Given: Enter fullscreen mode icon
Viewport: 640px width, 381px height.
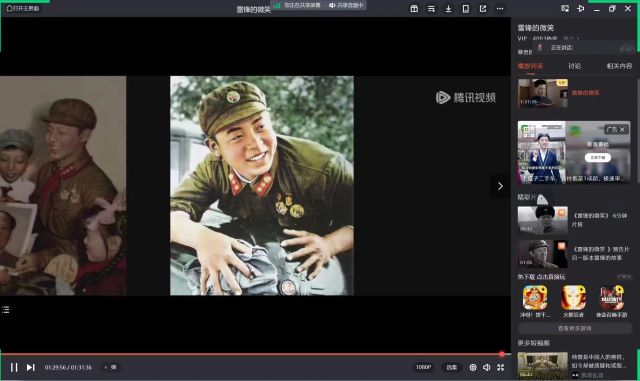Looking at the screenshot, I should coord(500,367).
